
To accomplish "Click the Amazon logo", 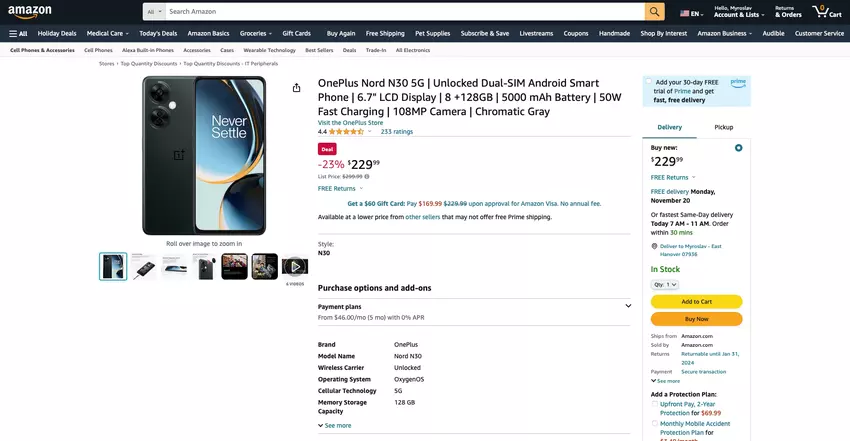I will tap(30, 11).
